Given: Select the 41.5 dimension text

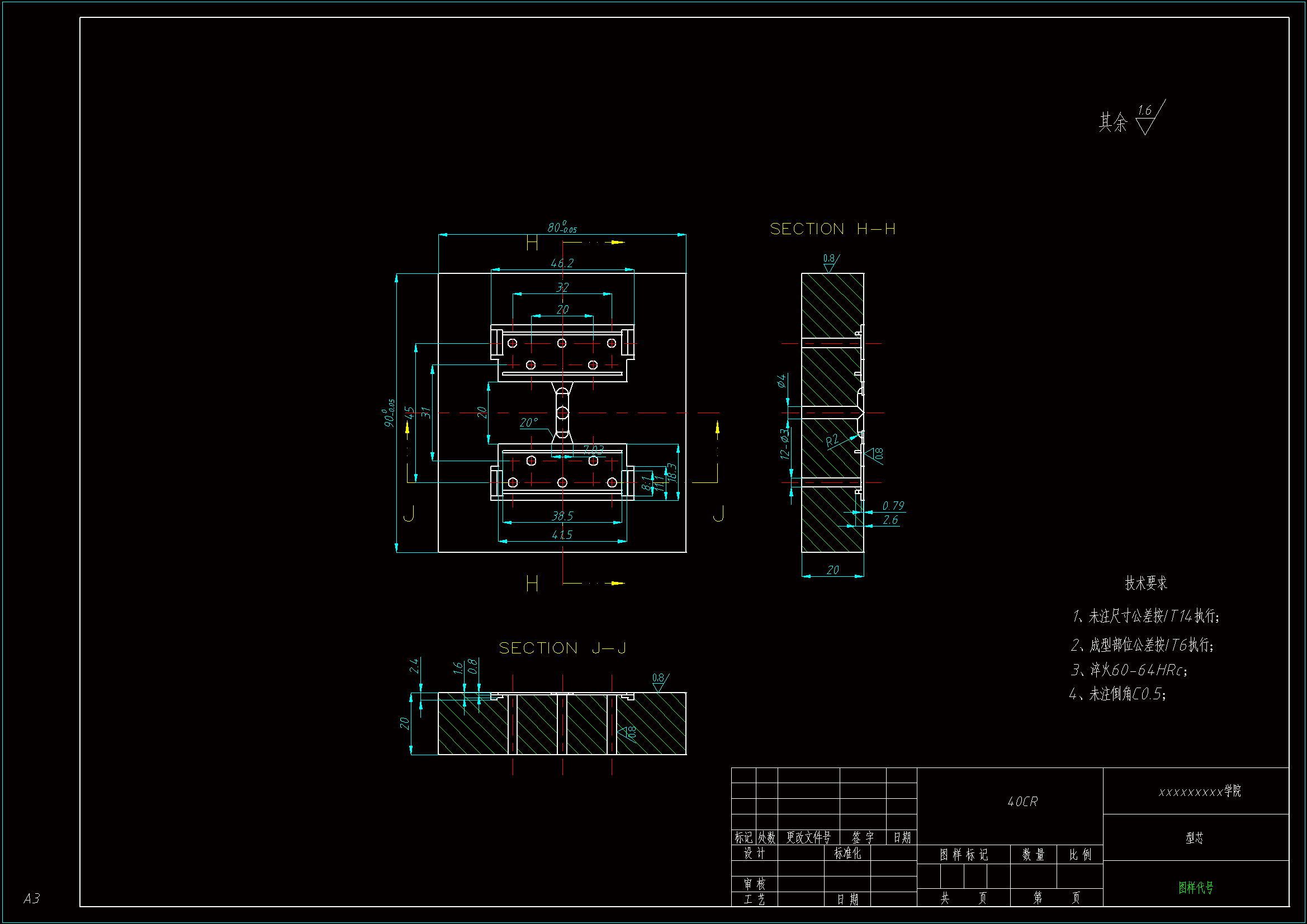Looking at the screenshot, I should point(562,534).
